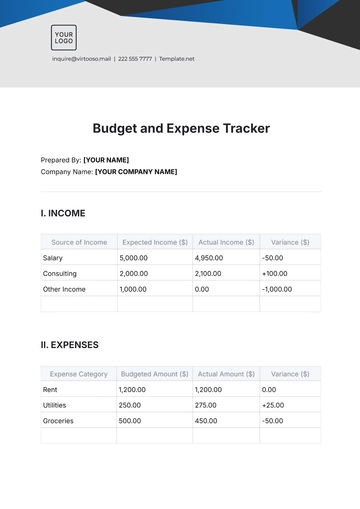Click the Actual Amount ($) column header
The height and width of the screenshot is (509, 360).
click(x=226, y=374)
